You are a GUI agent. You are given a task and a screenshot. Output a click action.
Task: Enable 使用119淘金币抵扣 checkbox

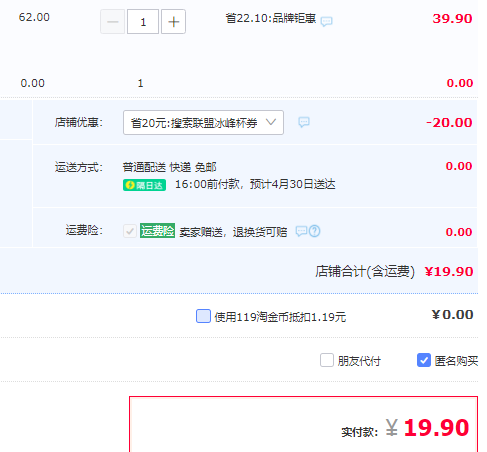coord(203,316)
